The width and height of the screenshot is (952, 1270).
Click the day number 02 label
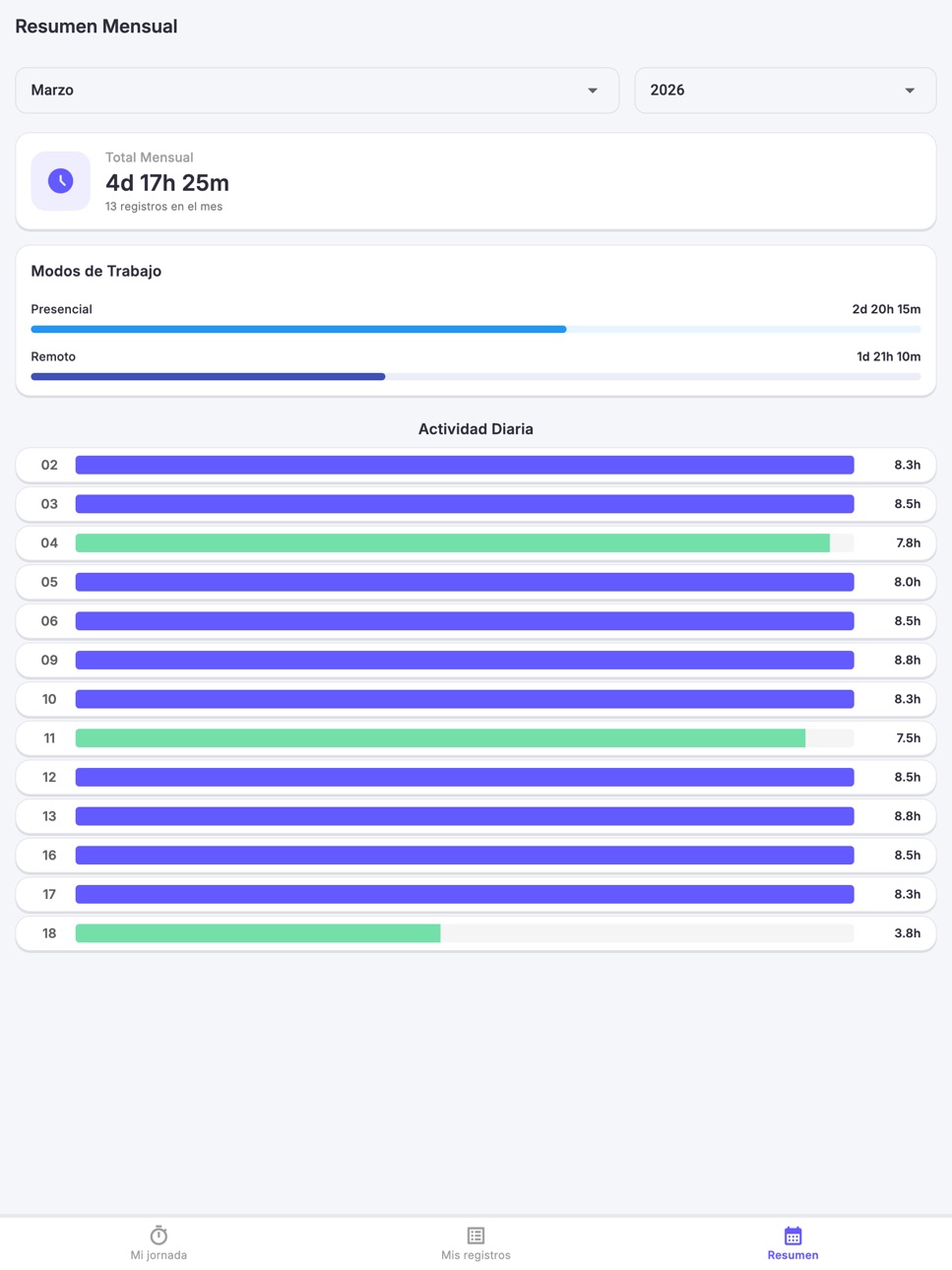pos(49,465)
